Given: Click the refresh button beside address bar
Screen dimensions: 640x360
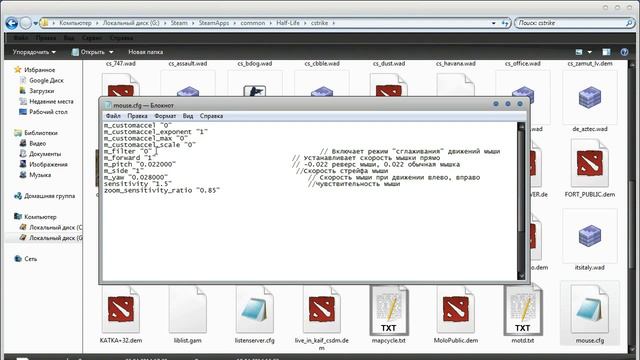Looking at the screenshot, I should (x=505, y=23).
